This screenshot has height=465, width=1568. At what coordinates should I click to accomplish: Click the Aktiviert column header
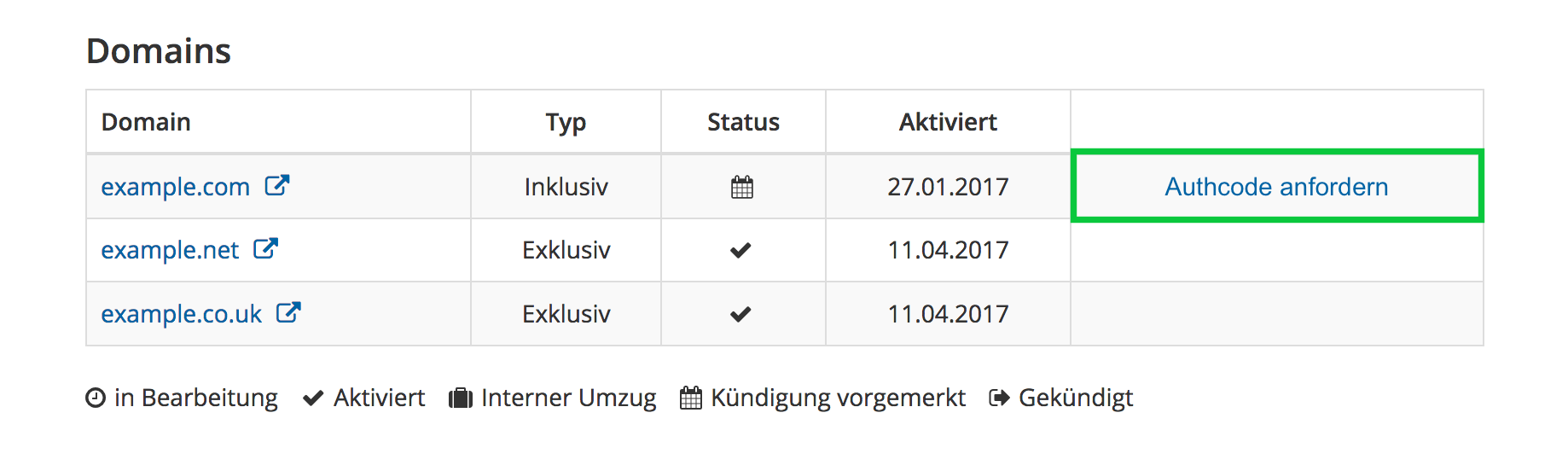tap(948, 122)
